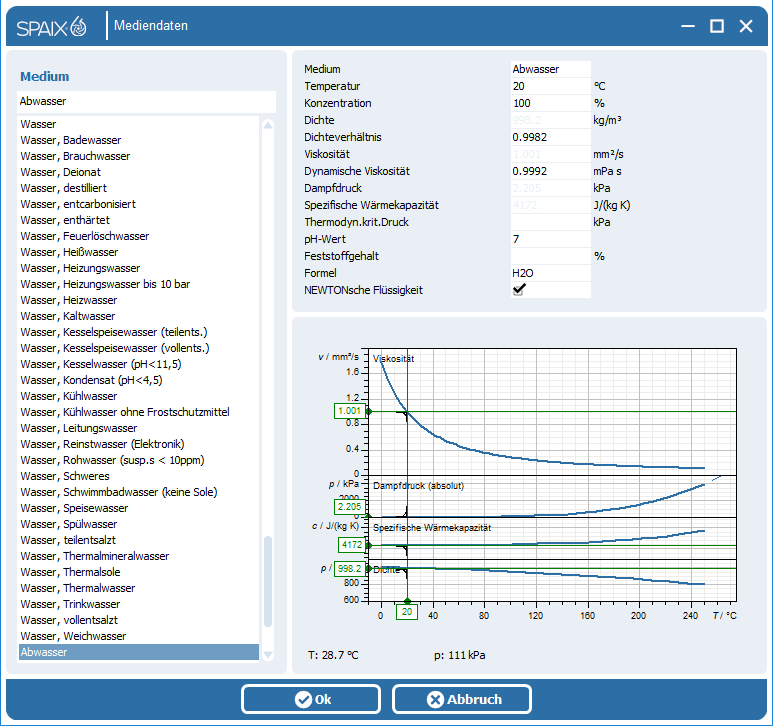Screen dimensions: 773x726
Task: Click the 20 temperature marker on chart axis
Action: click(x=407, y=612)
